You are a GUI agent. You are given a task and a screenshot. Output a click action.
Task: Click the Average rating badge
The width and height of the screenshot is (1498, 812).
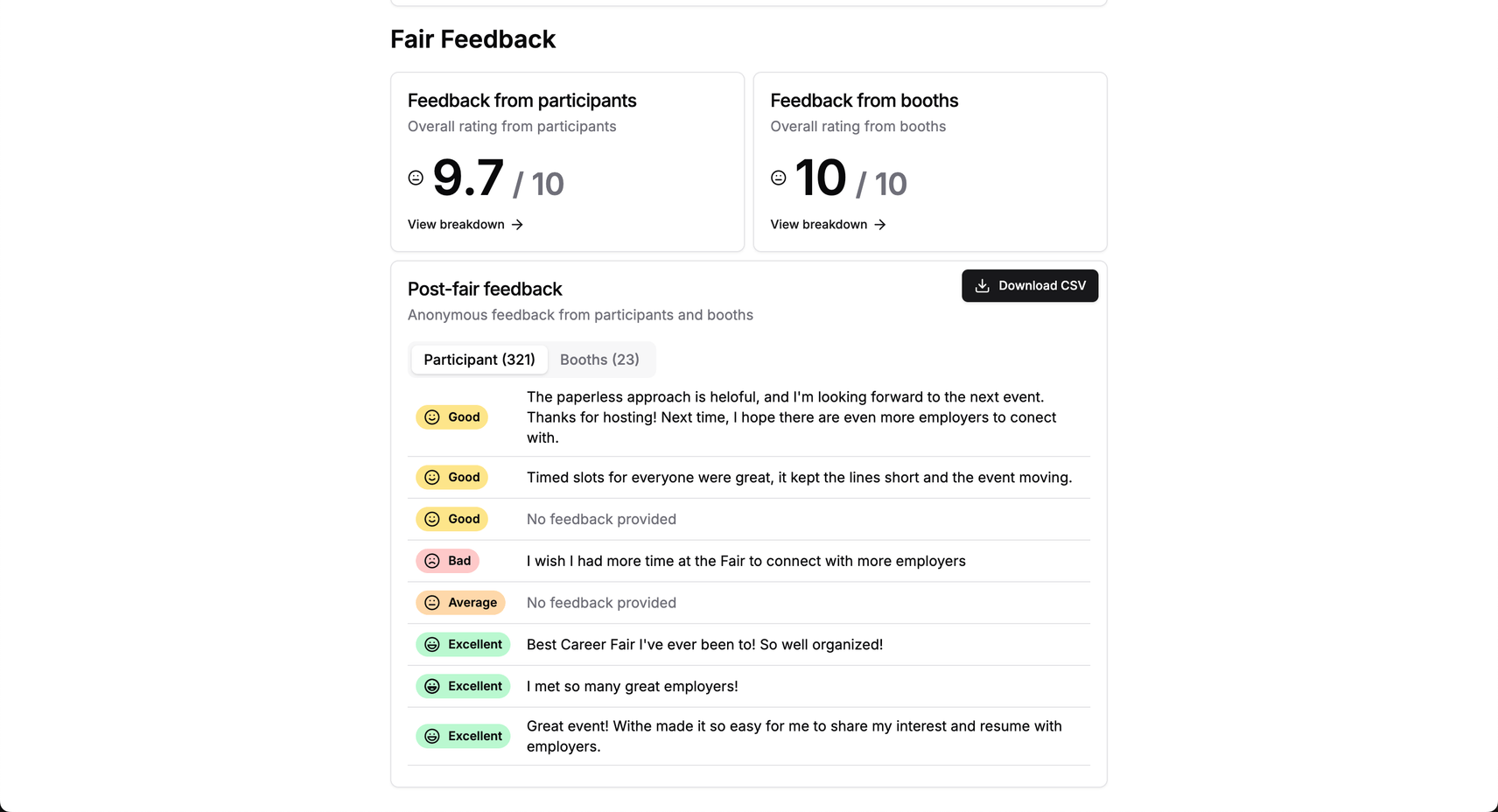pos(460,603)
